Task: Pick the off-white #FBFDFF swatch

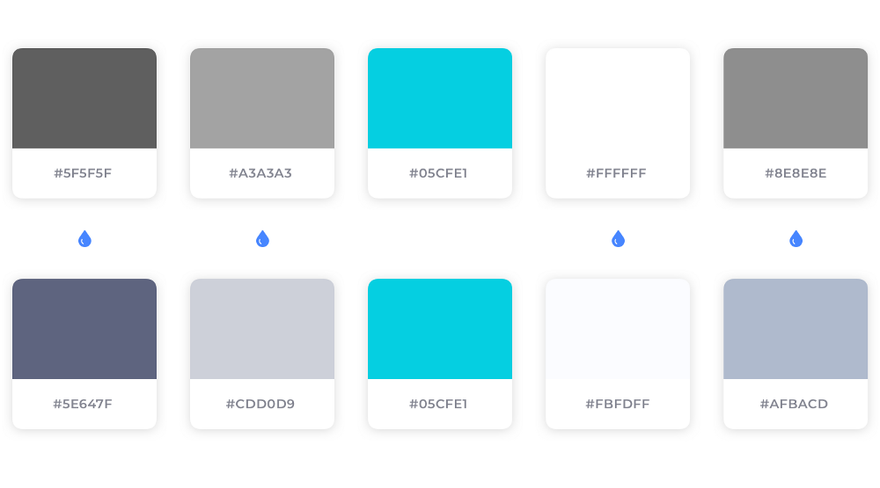Action: tap(618, 329)
